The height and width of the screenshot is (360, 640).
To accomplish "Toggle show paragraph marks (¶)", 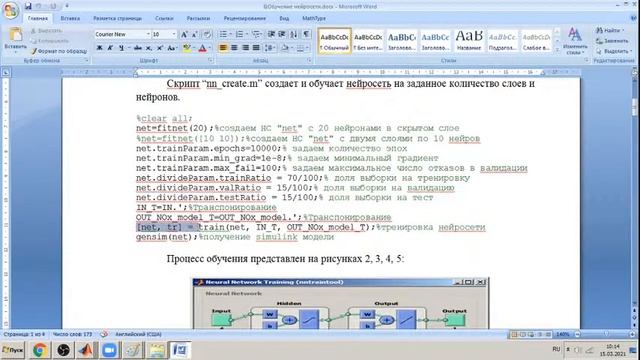I will (x=306, y=34).
